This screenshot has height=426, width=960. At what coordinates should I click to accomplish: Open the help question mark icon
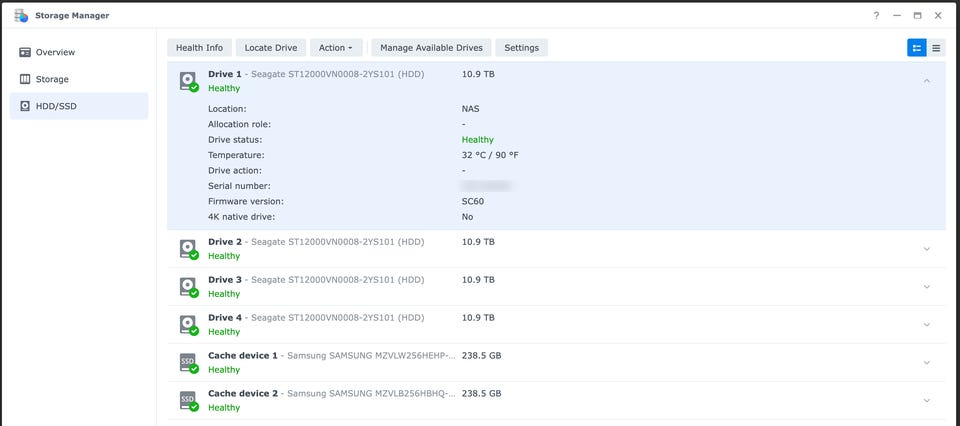[876, 15]
